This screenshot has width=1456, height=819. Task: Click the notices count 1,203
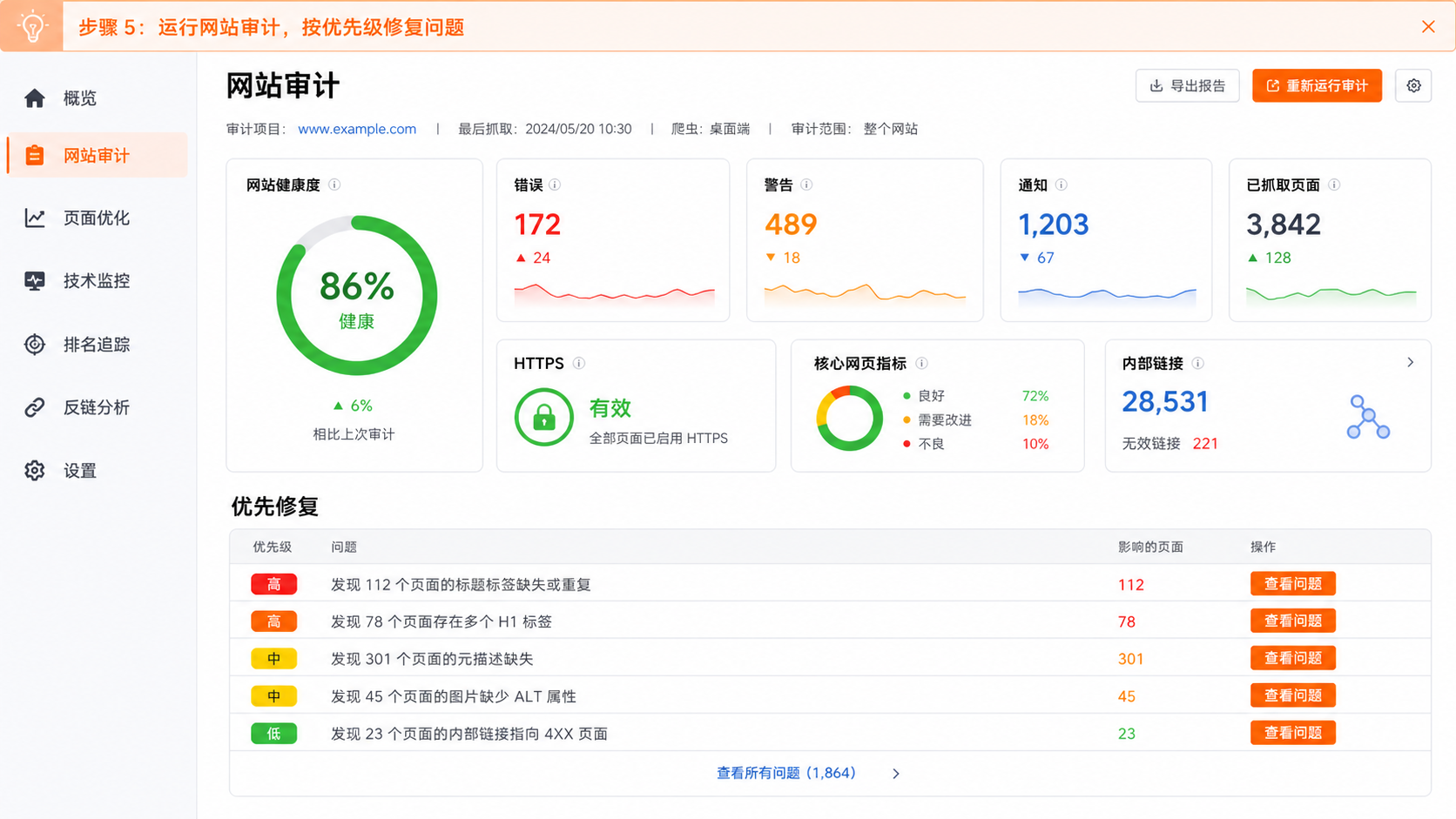(x=1053, y=225)
